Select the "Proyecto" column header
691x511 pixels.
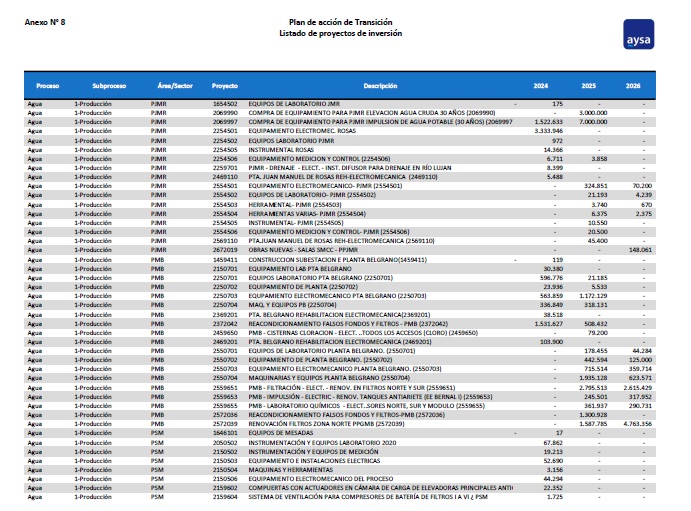coord(225,86)
